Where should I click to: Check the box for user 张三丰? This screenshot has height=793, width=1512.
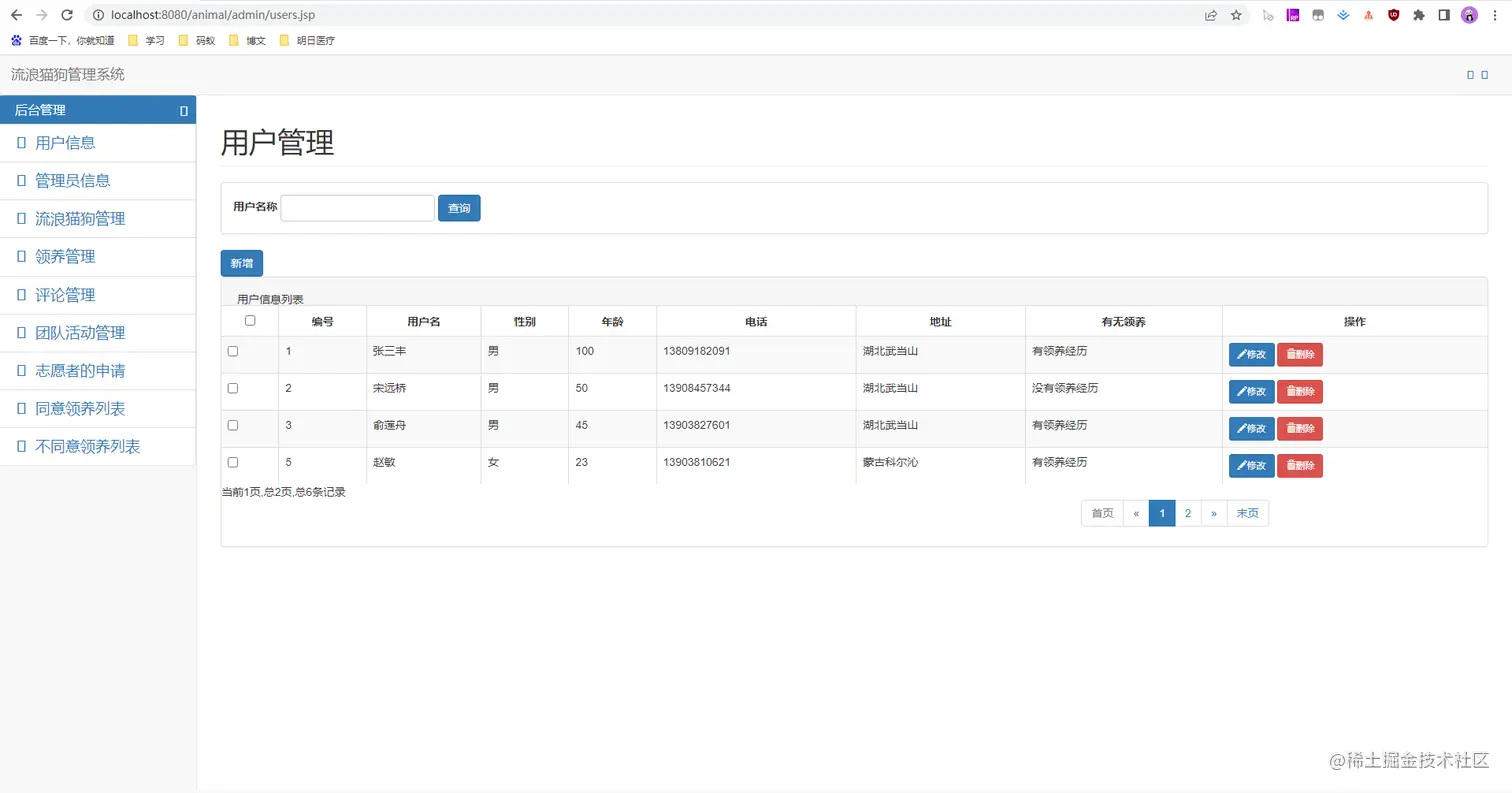coord(233,351)
